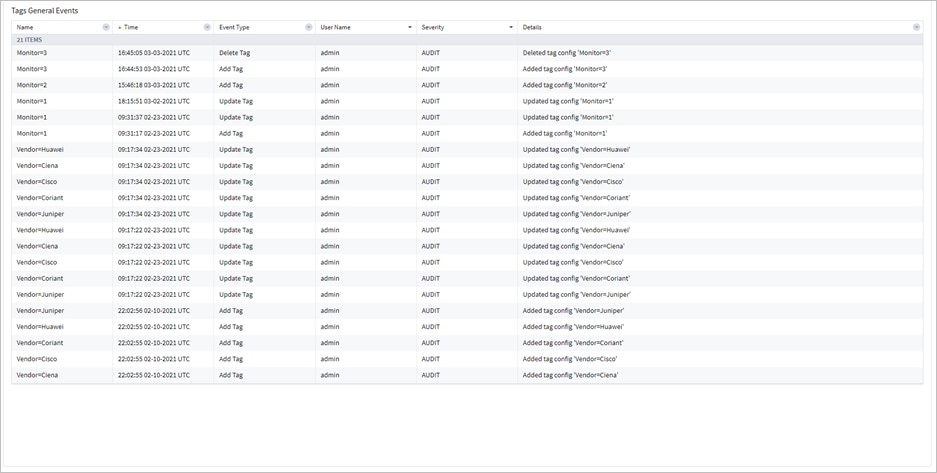Open the Time column filter icon

tap(207, 27)
